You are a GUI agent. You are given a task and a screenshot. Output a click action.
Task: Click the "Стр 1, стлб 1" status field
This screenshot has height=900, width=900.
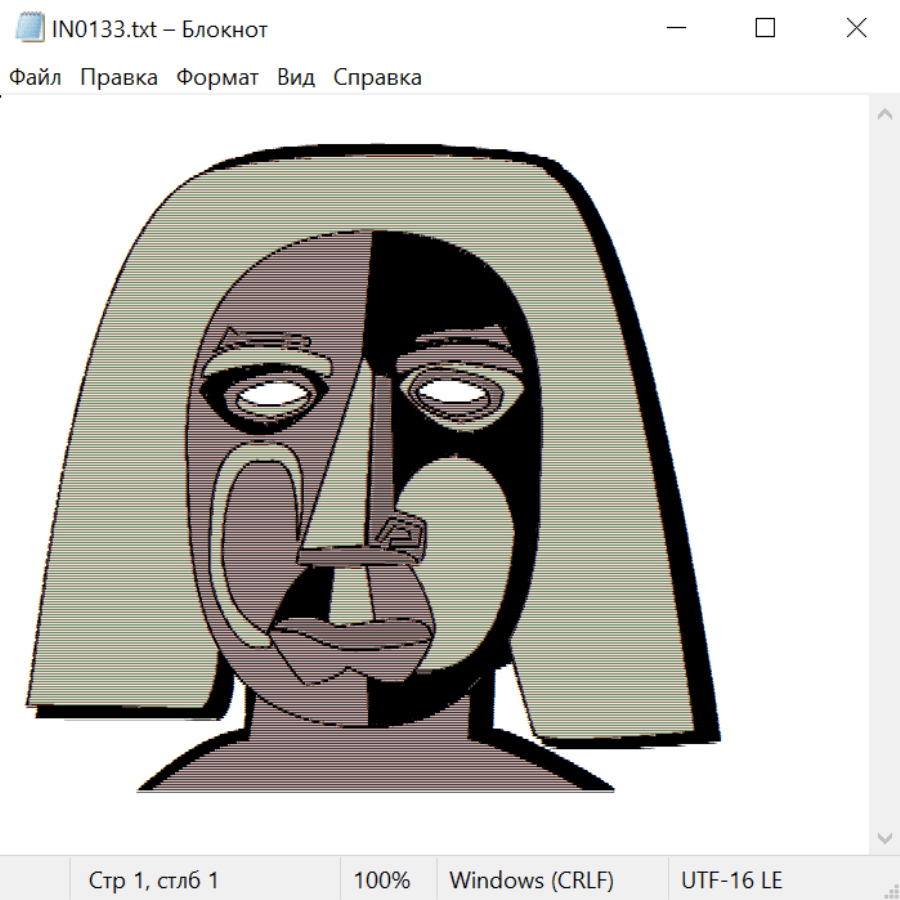click(x=154, y=880)
